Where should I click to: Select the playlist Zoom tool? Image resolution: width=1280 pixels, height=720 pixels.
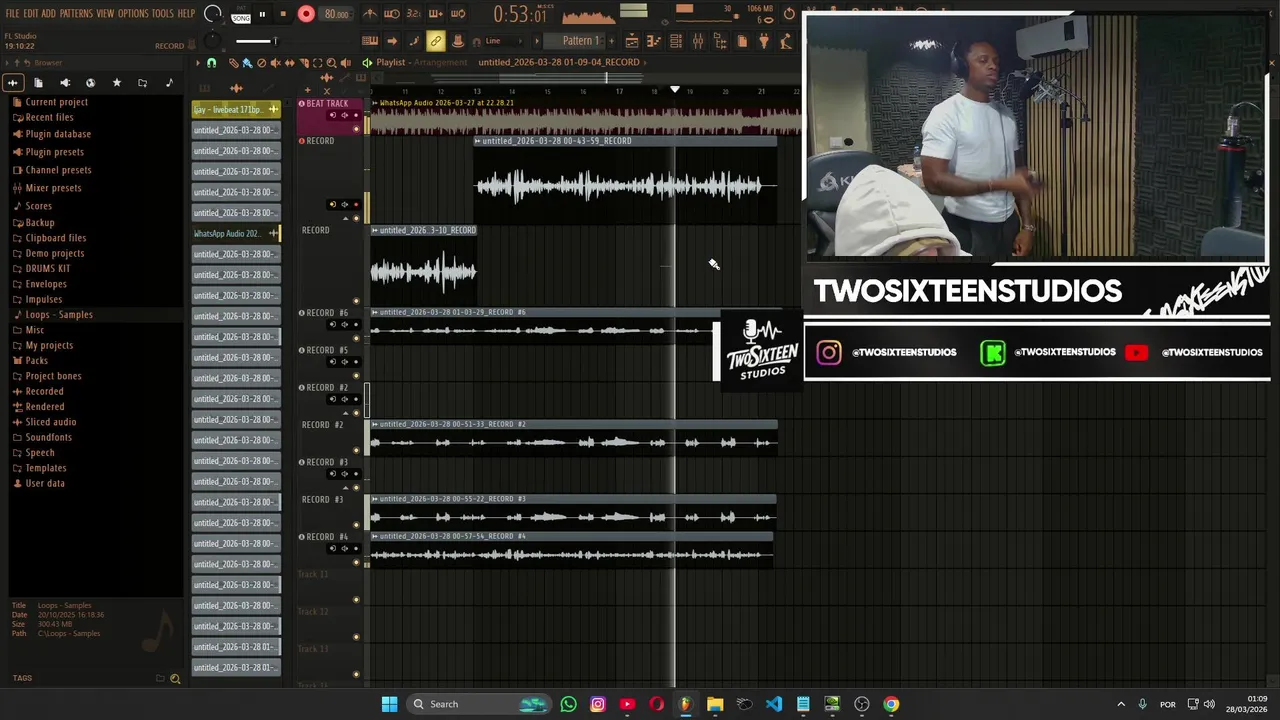coord(332,63)
